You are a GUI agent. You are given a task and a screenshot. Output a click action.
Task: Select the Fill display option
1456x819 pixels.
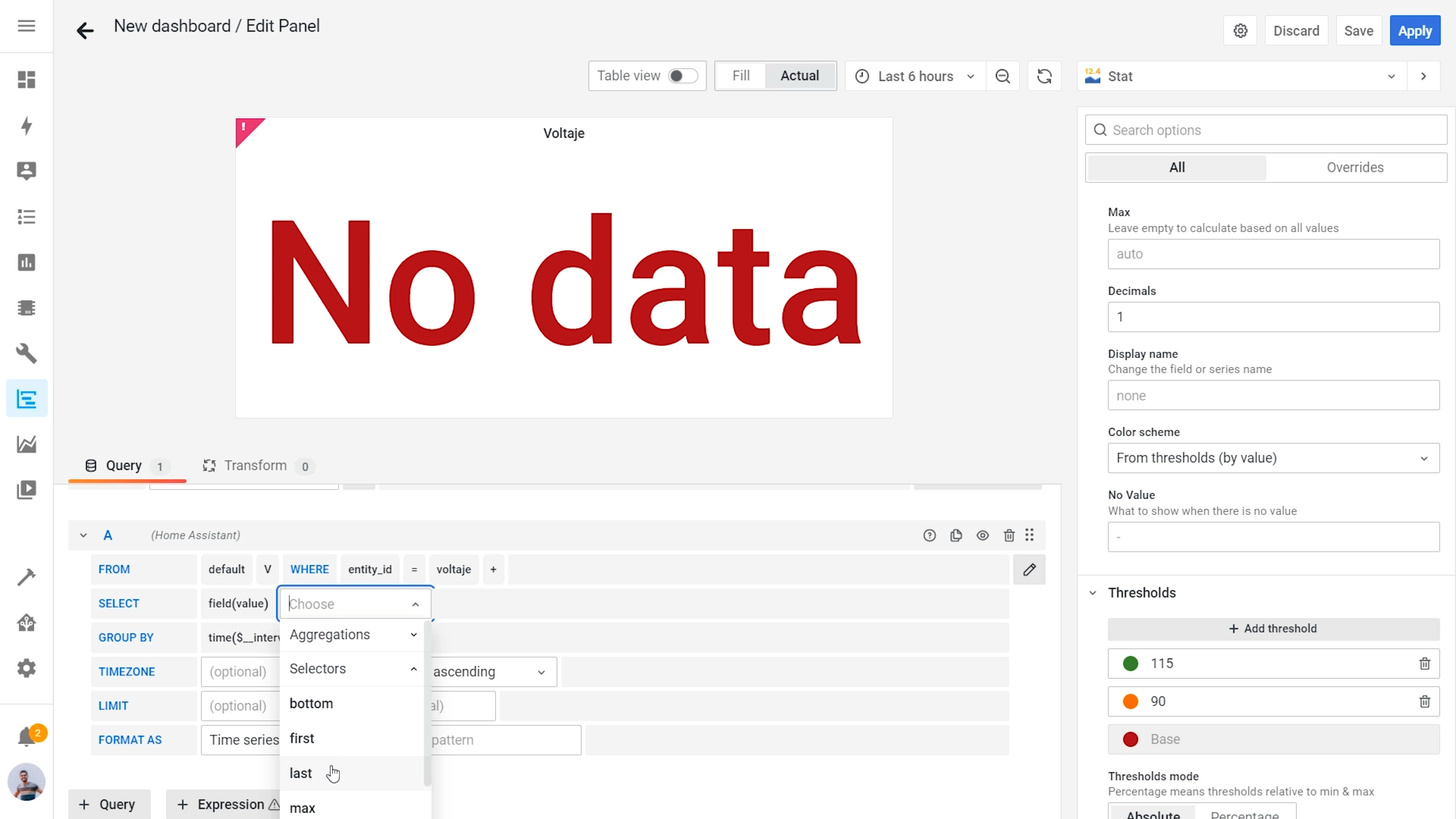pos(741,76)
